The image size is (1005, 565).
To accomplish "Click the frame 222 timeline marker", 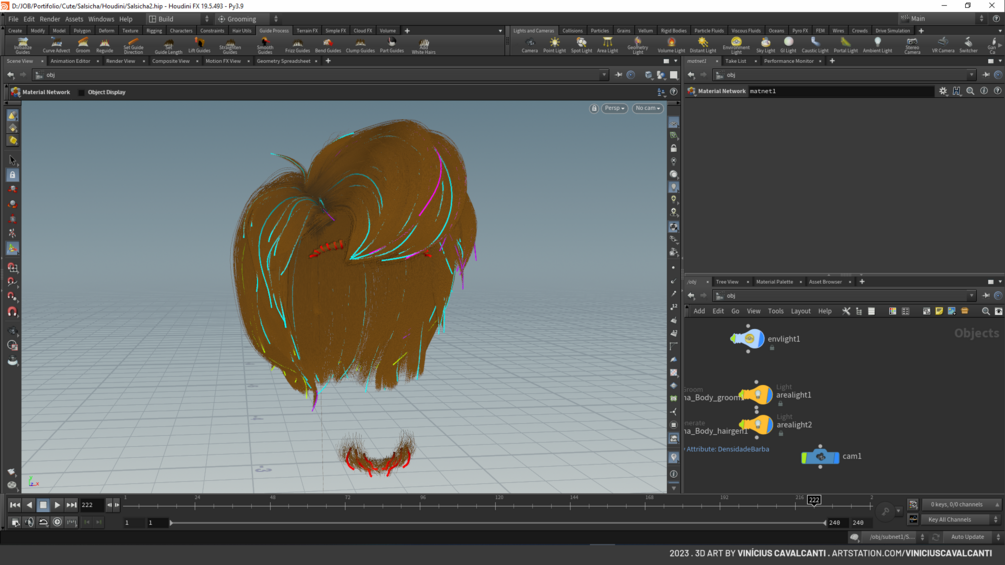I will [x=813, y=500].
